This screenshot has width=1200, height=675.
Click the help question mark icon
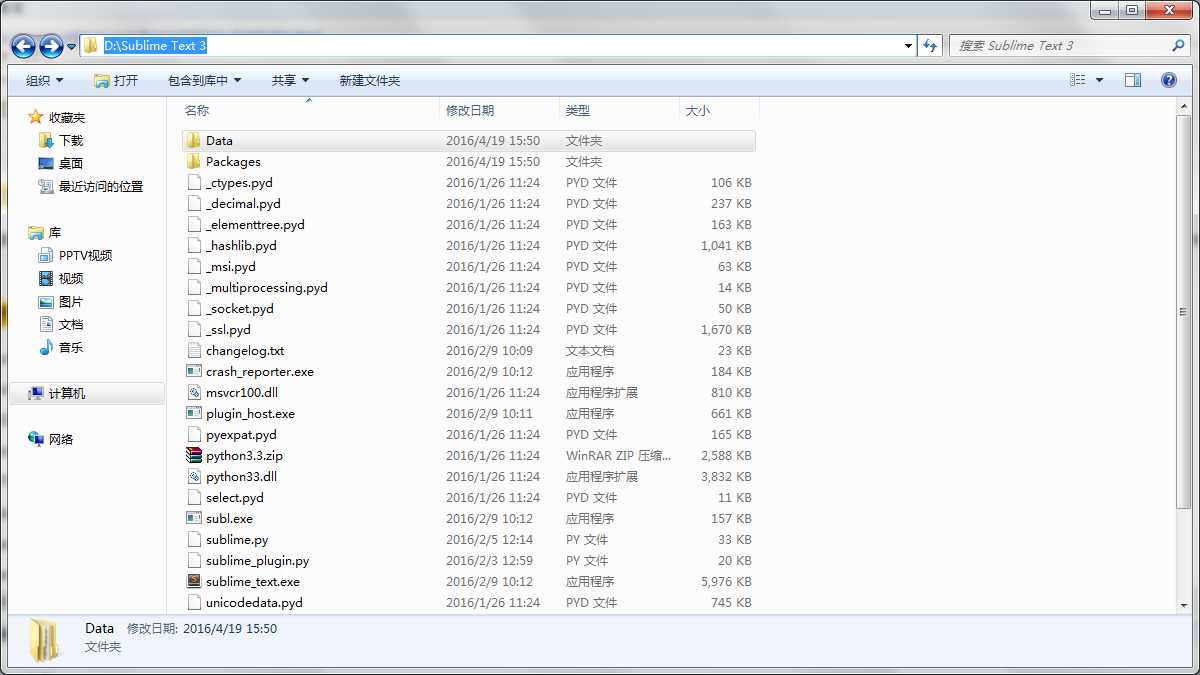tap(1168, 80)
